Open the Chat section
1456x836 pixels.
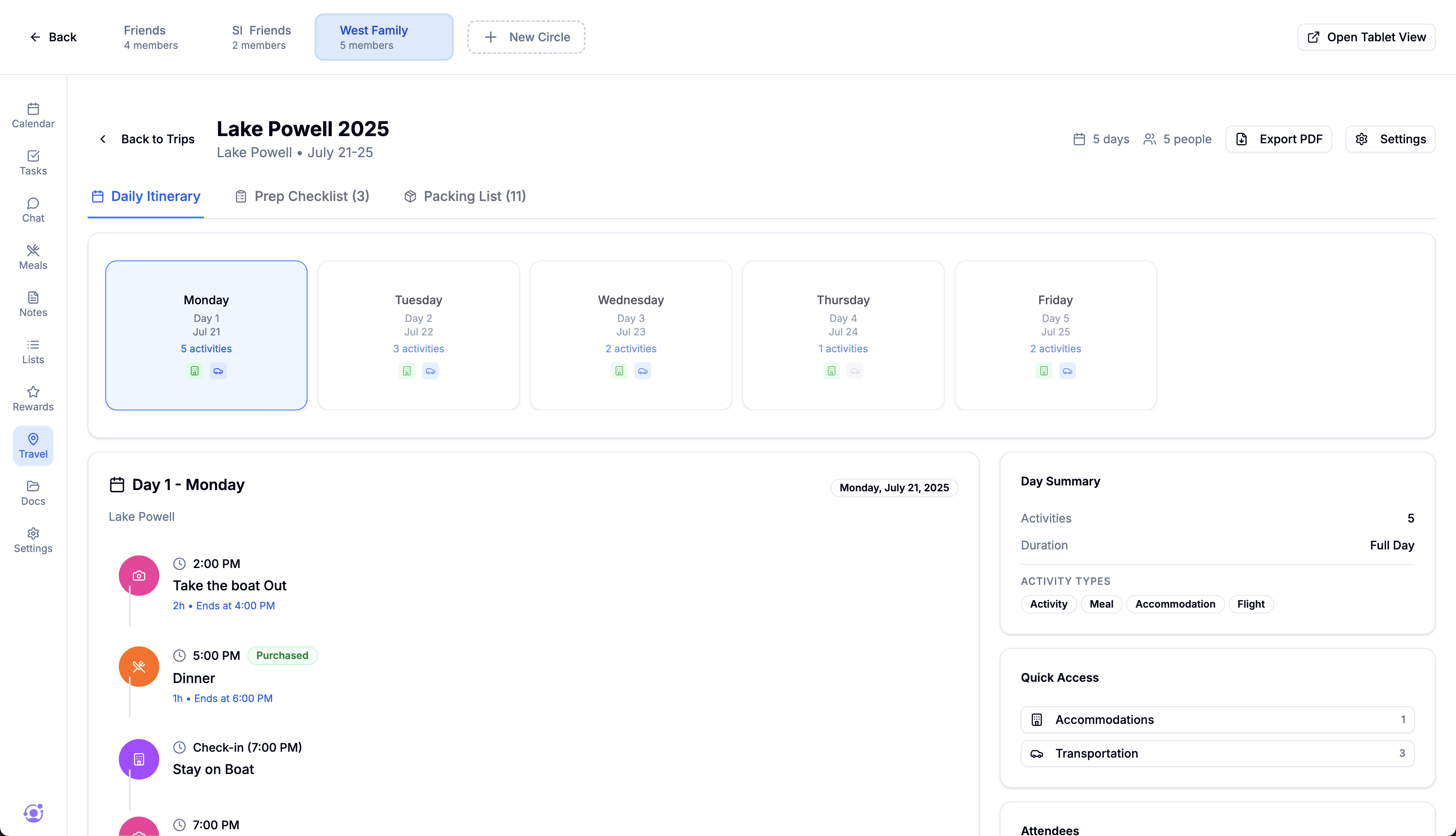33,209
